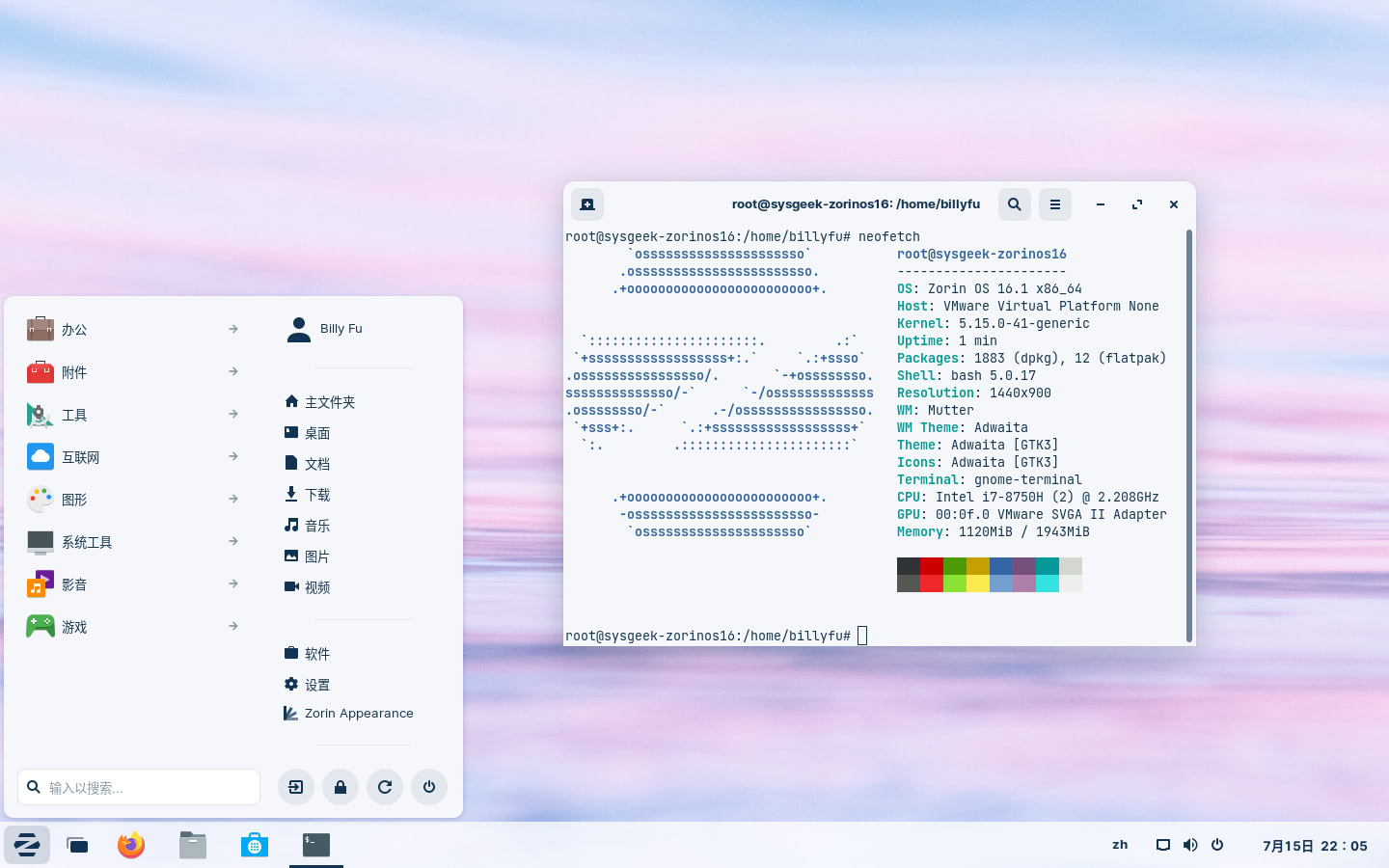This screenshot has height=868, width=1389.
Task: Click the 'OS: Zorin OS 16.1 x86_64' text
Action: point(990,289)
